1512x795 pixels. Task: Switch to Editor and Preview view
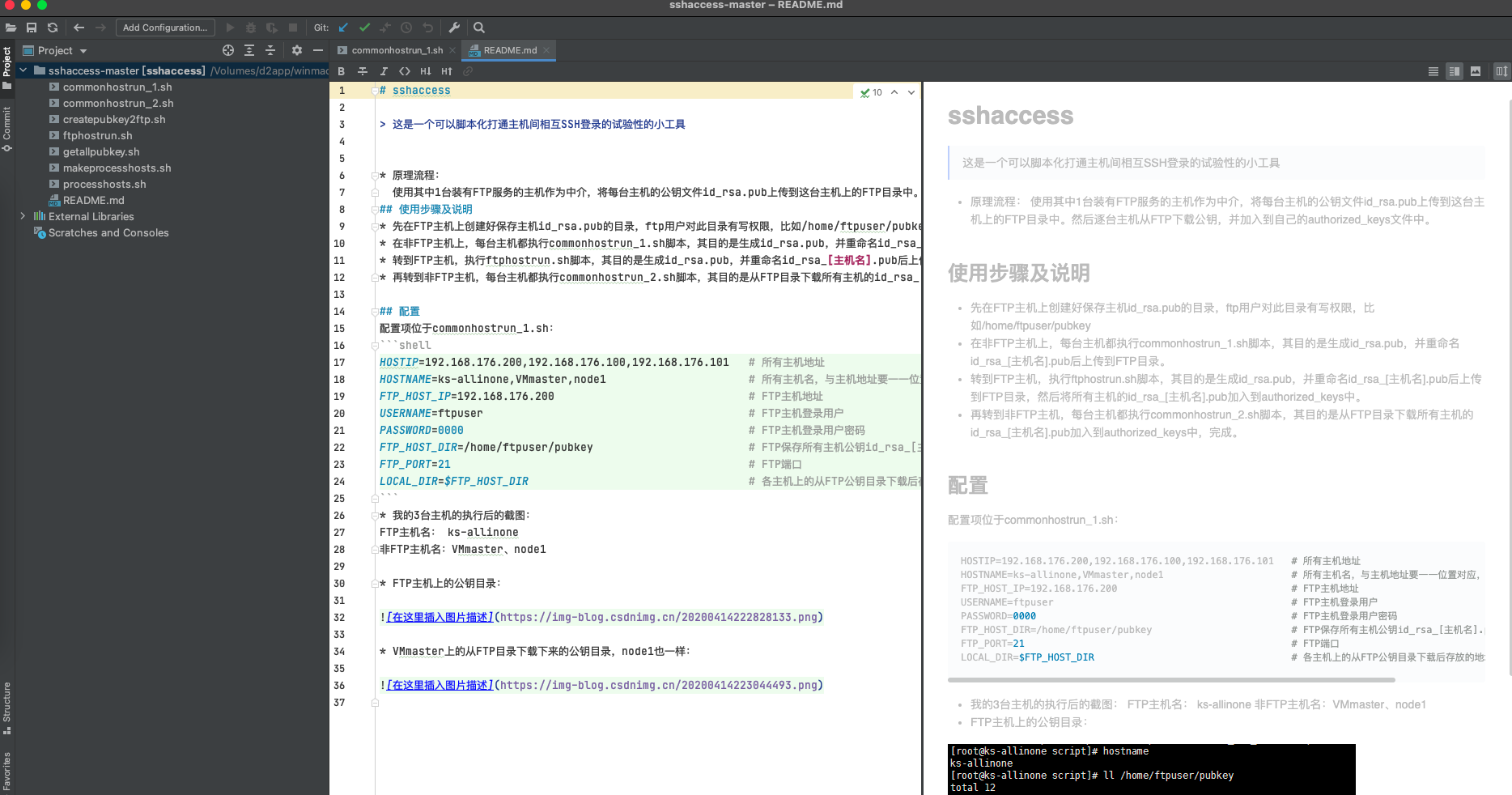point(1455,71)
